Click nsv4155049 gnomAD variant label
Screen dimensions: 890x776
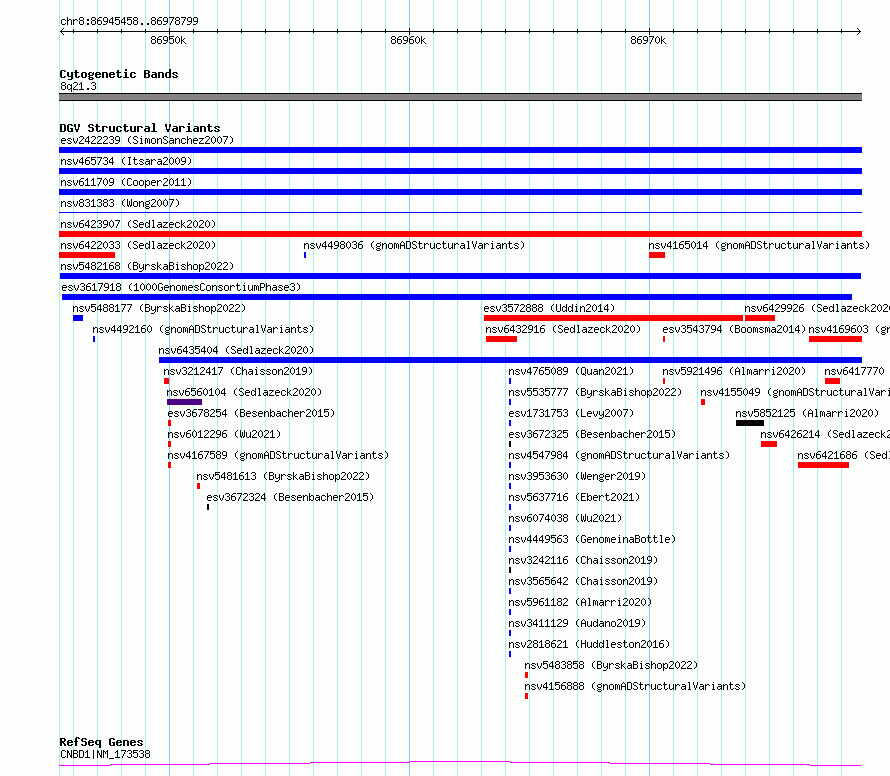click(x=795, y=392)
